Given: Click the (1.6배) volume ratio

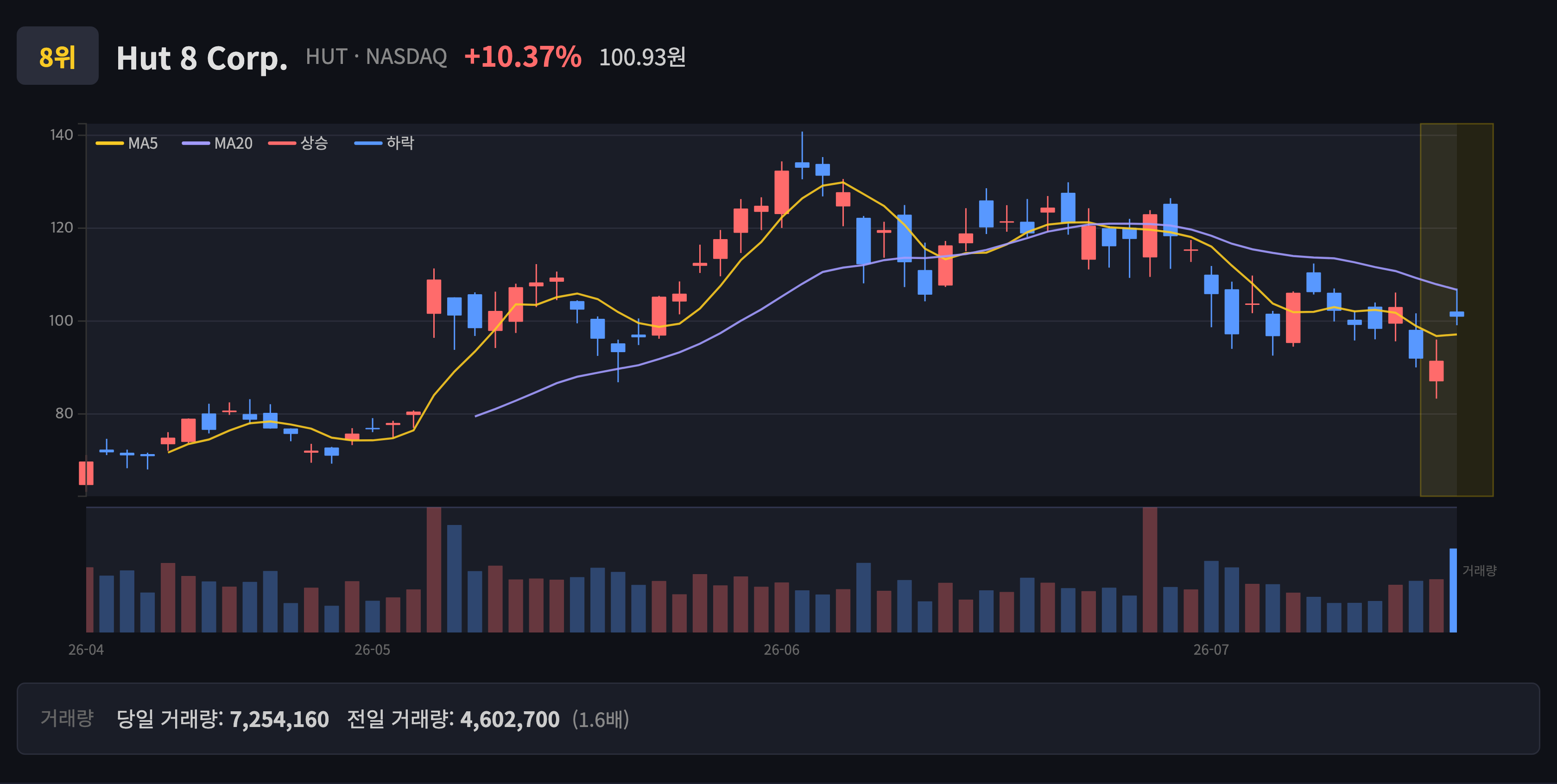Looking at the screenshot, I should tap(601, 719).
